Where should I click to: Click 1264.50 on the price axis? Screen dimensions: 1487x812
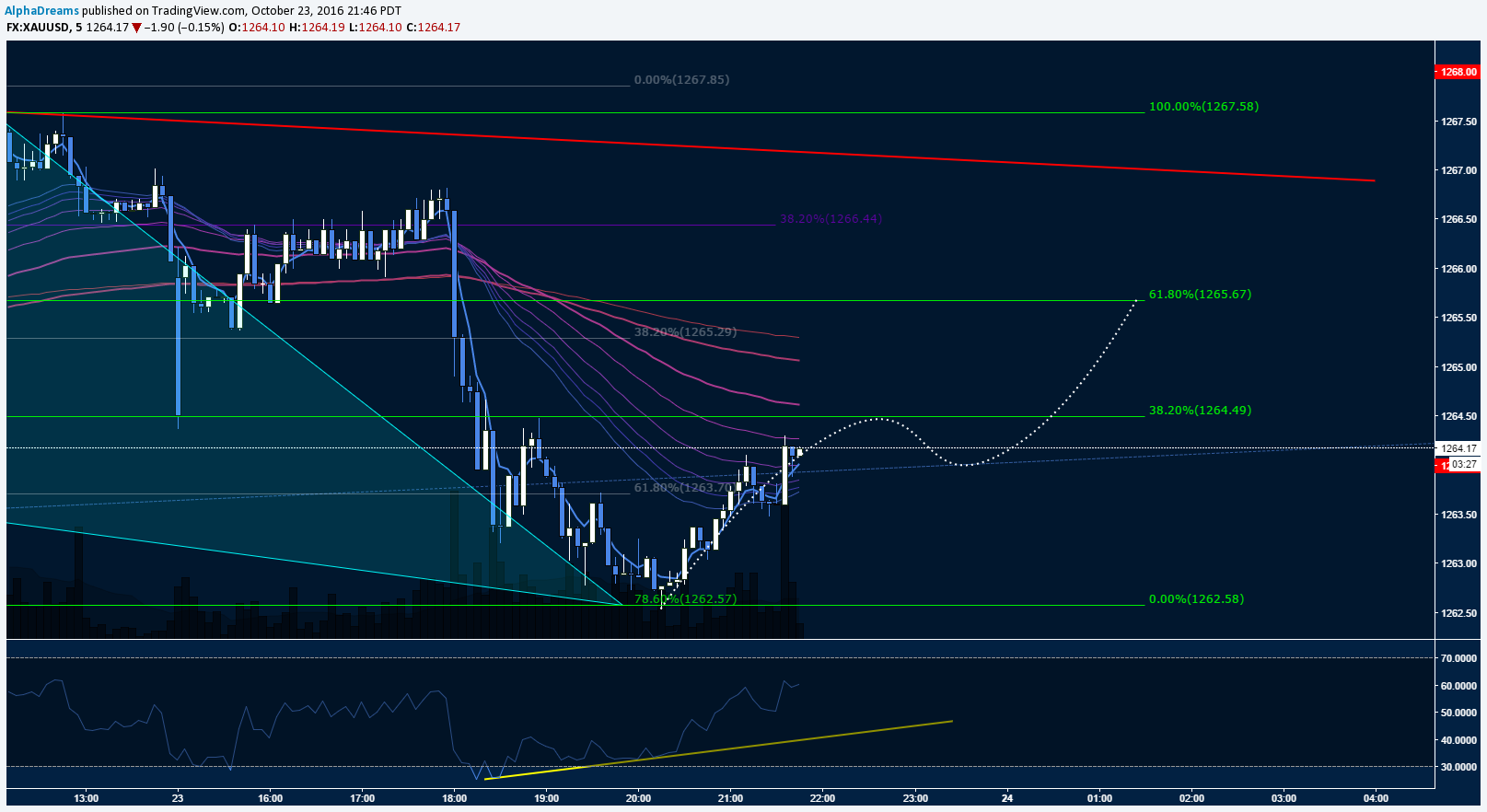point(1458,416)
